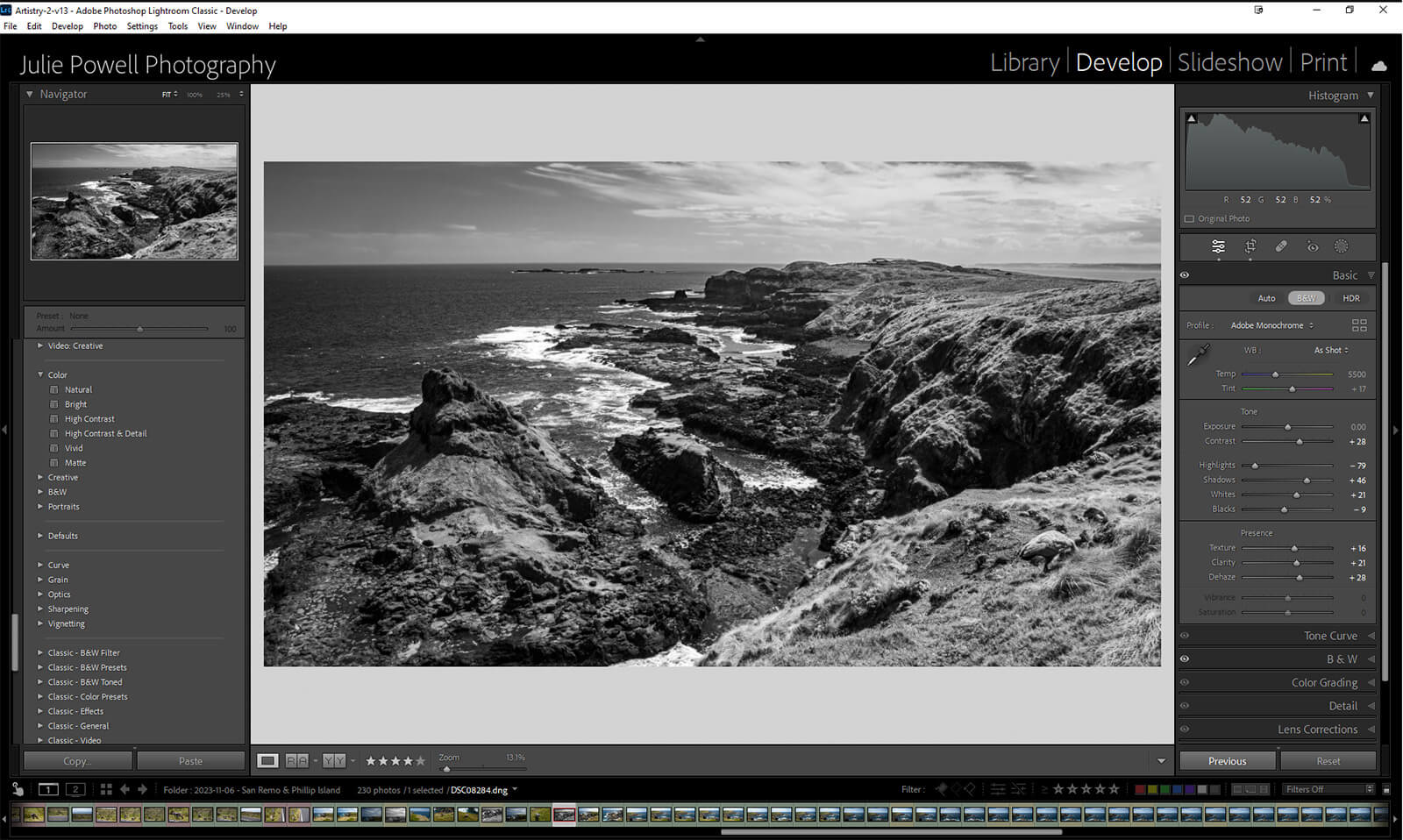1403x840 pixels.
Task: Toggle B&W panel visibility eye
Action: [x=1185, y=659]
